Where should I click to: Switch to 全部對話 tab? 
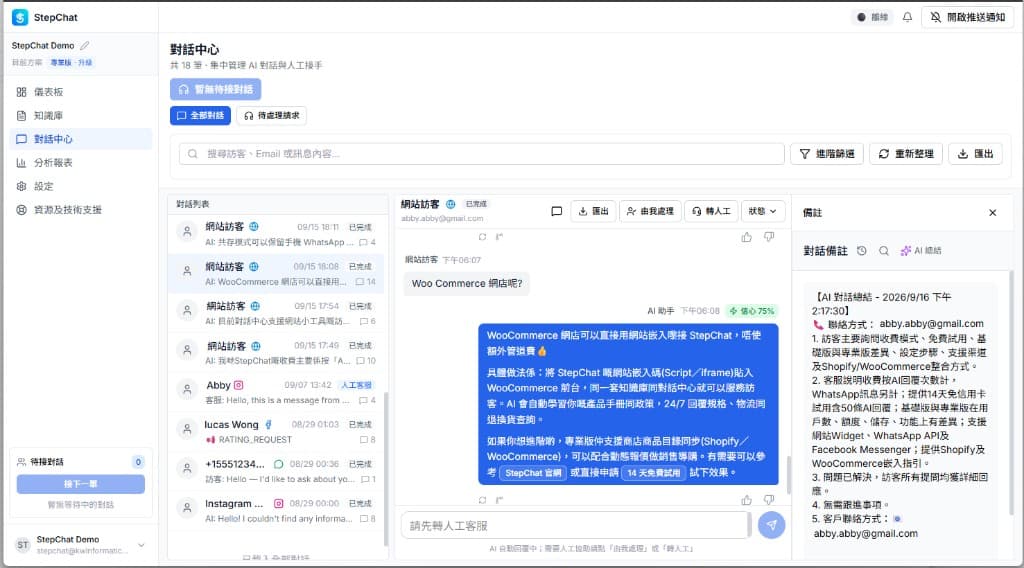click(200, 116)
